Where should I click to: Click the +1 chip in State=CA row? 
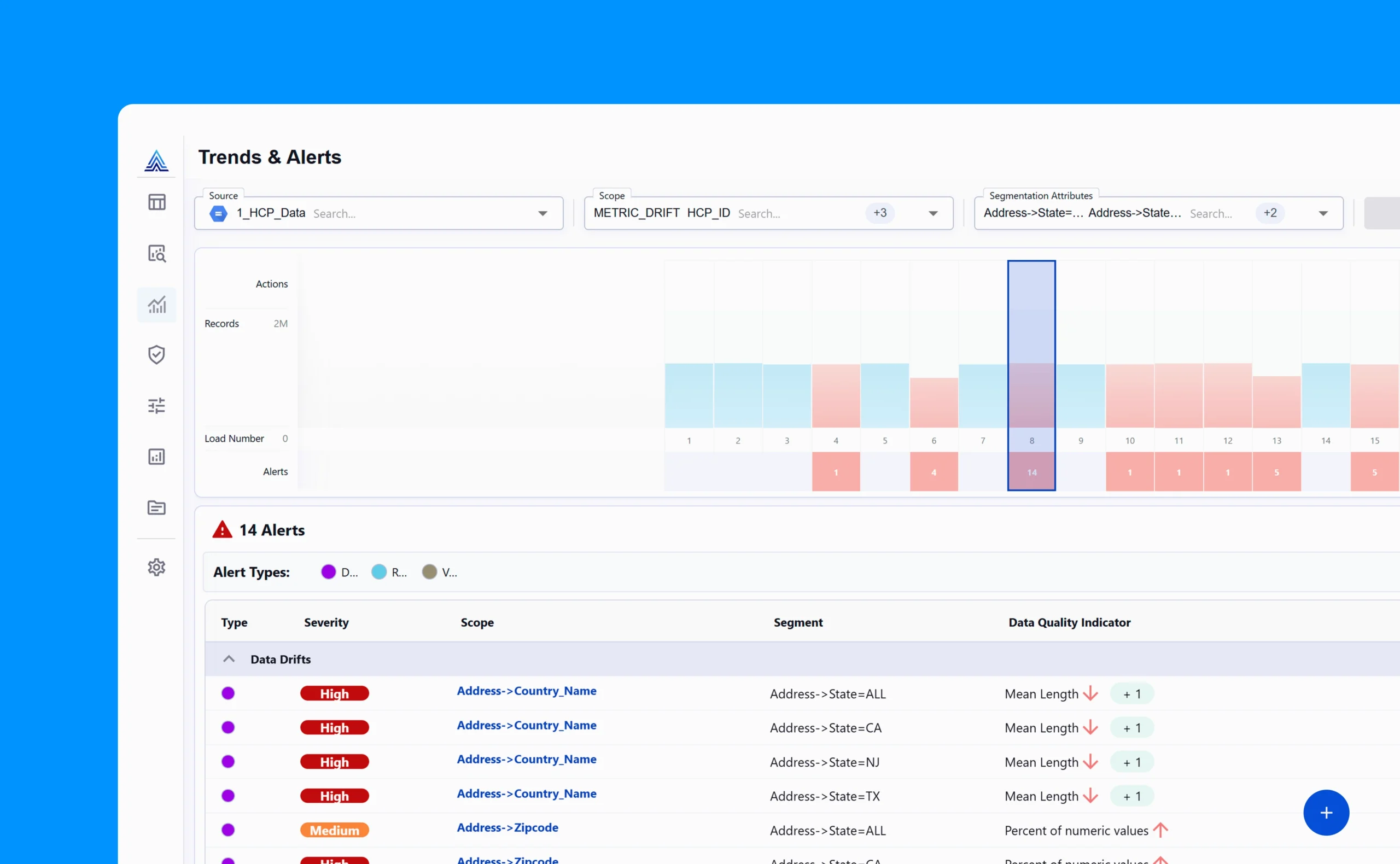click(x=1131, y=728)
